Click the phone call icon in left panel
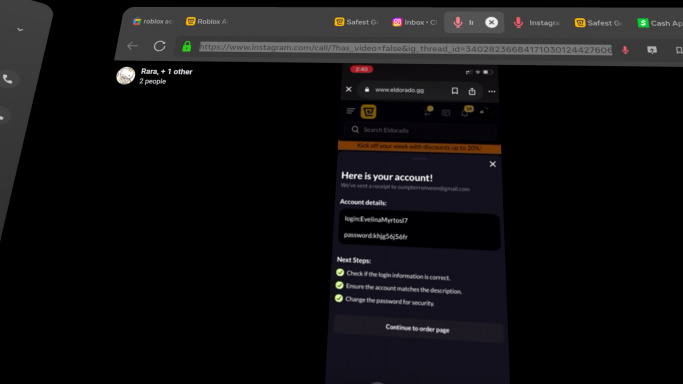Viewport: 683px width, 384px height. click(8, 79)
